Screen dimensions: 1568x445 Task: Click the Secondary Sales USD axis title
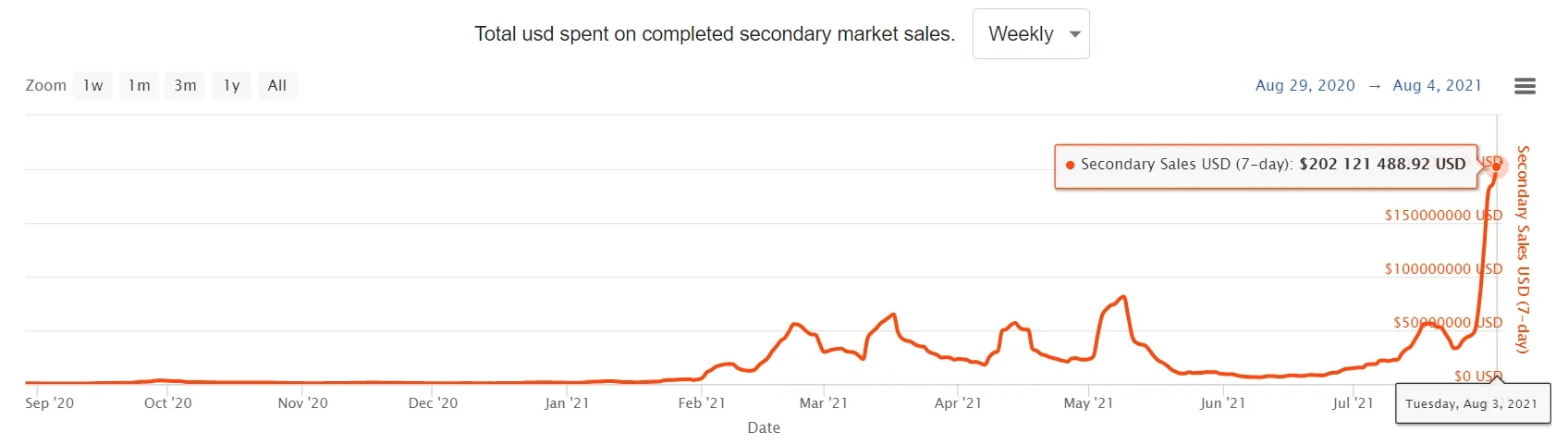click(x=1523, y=249)
